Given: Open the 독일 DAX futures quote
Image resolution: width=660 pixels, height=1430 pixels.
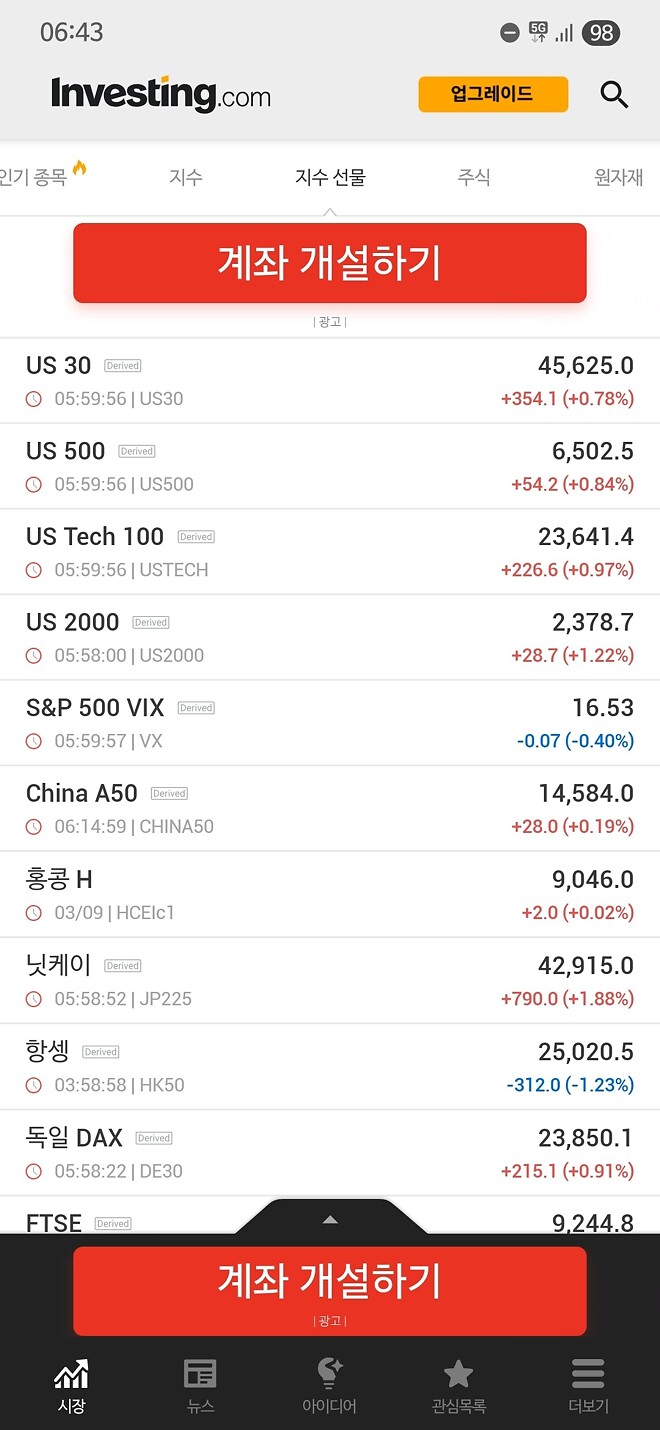Looking at the screenshot, I should click(x=330, y=1152).
